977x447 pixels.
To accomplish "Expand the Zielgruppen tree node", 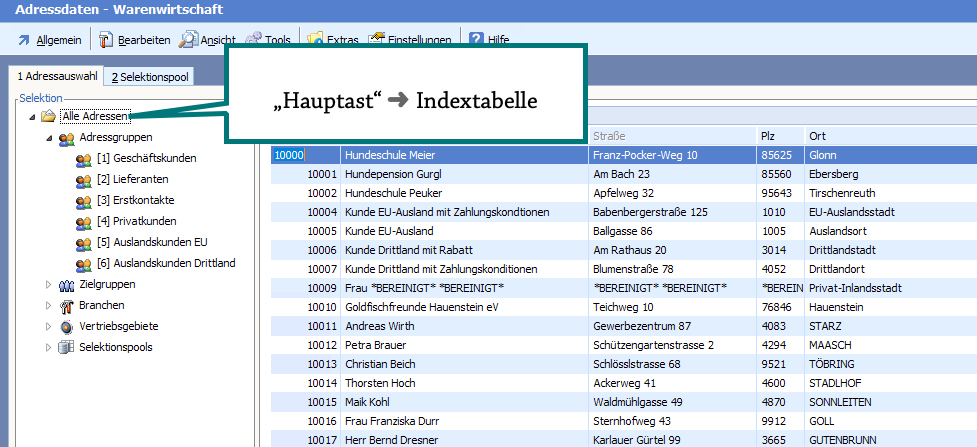I will (48, 285).
